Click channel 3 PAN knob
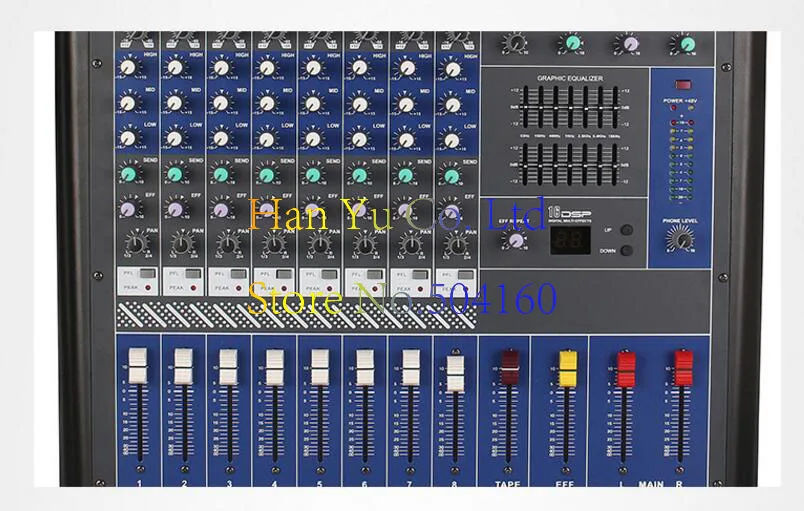The height and width of the screenshot is (511, 804). [x=228, y=244]
